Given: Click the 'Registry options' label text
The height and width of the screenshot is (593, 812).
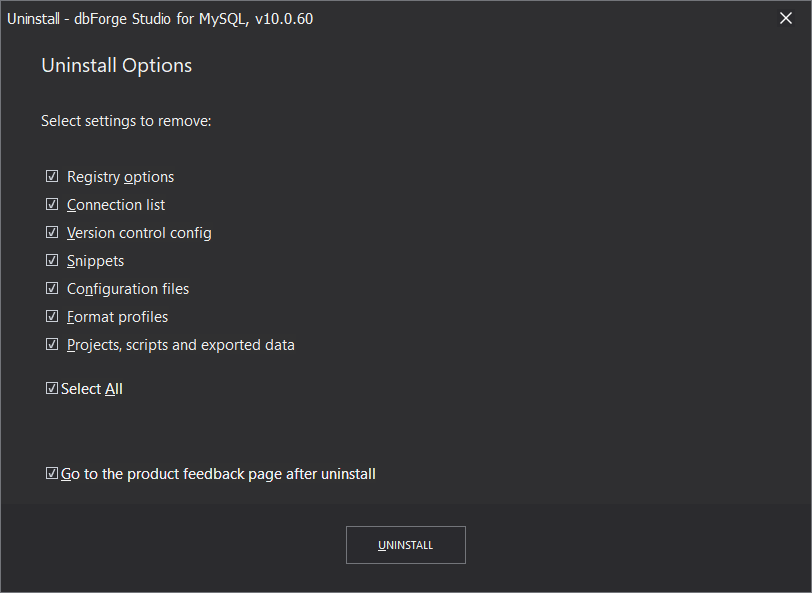Looking at the screenshot, I should pos(120,177).
